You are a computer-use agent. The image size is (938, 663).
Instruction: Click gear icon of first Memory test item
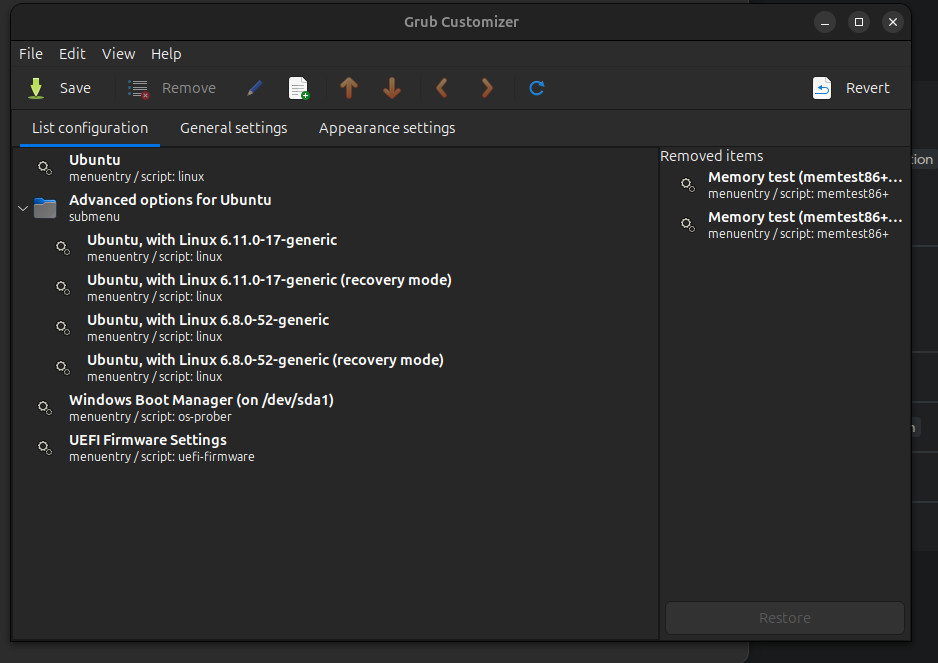pos(688,185)
